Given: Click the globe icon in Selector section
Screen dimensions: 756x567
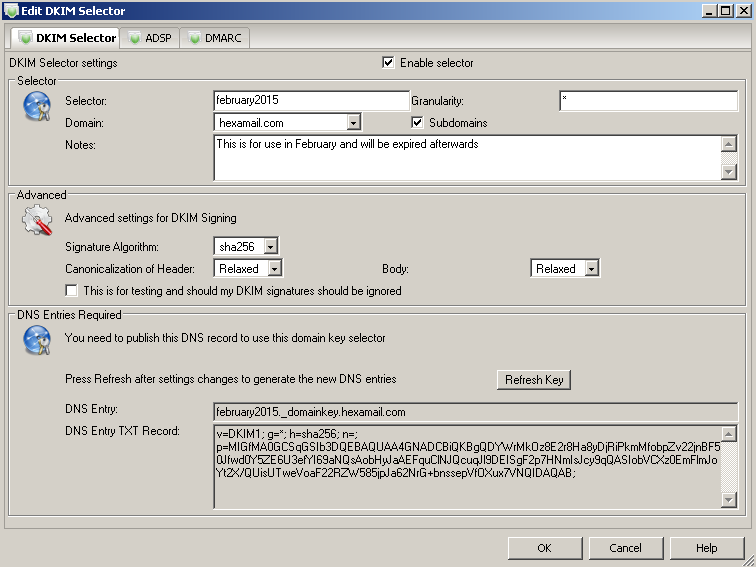Looking at the screenshot, I should (x=37, y=106).
